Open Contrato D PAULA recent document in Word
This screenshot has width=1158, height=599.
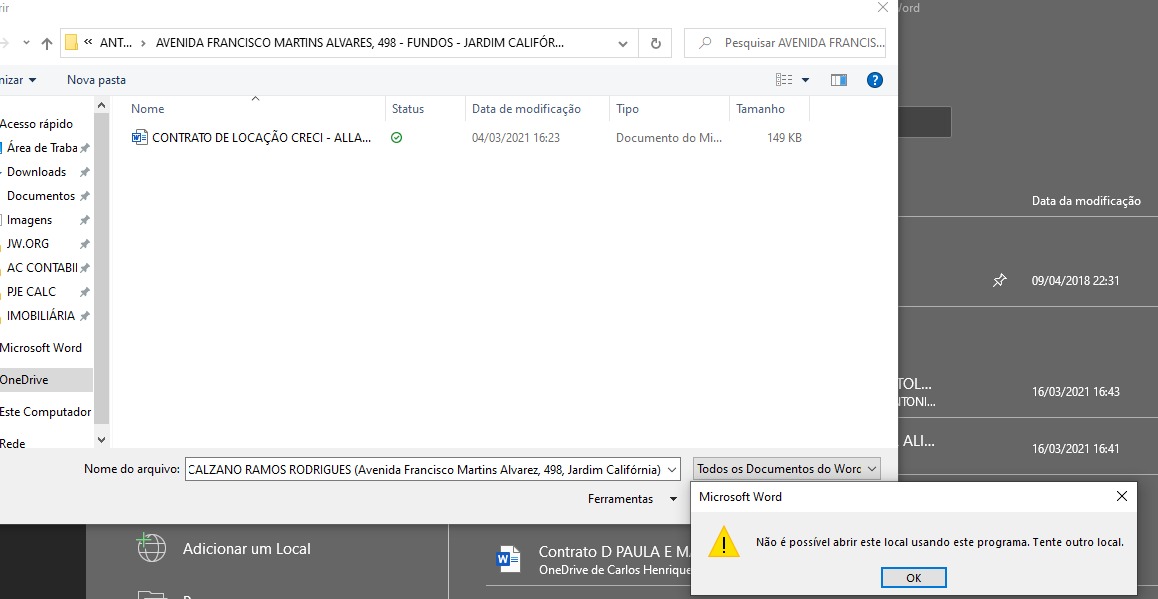point(615,560)
